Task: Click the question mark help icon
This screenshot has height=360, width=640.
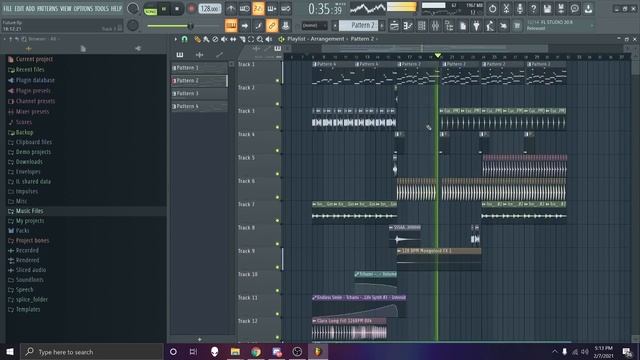Action: 533,9
